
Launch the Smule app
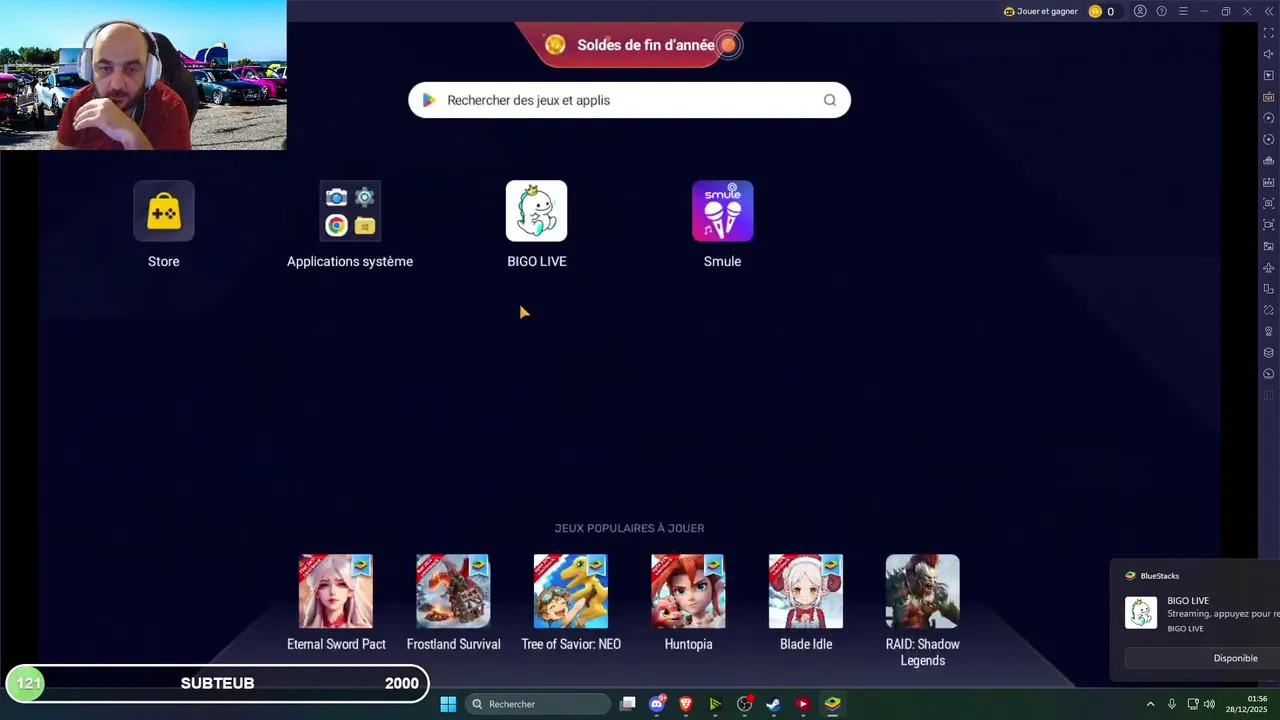[722, 211]
